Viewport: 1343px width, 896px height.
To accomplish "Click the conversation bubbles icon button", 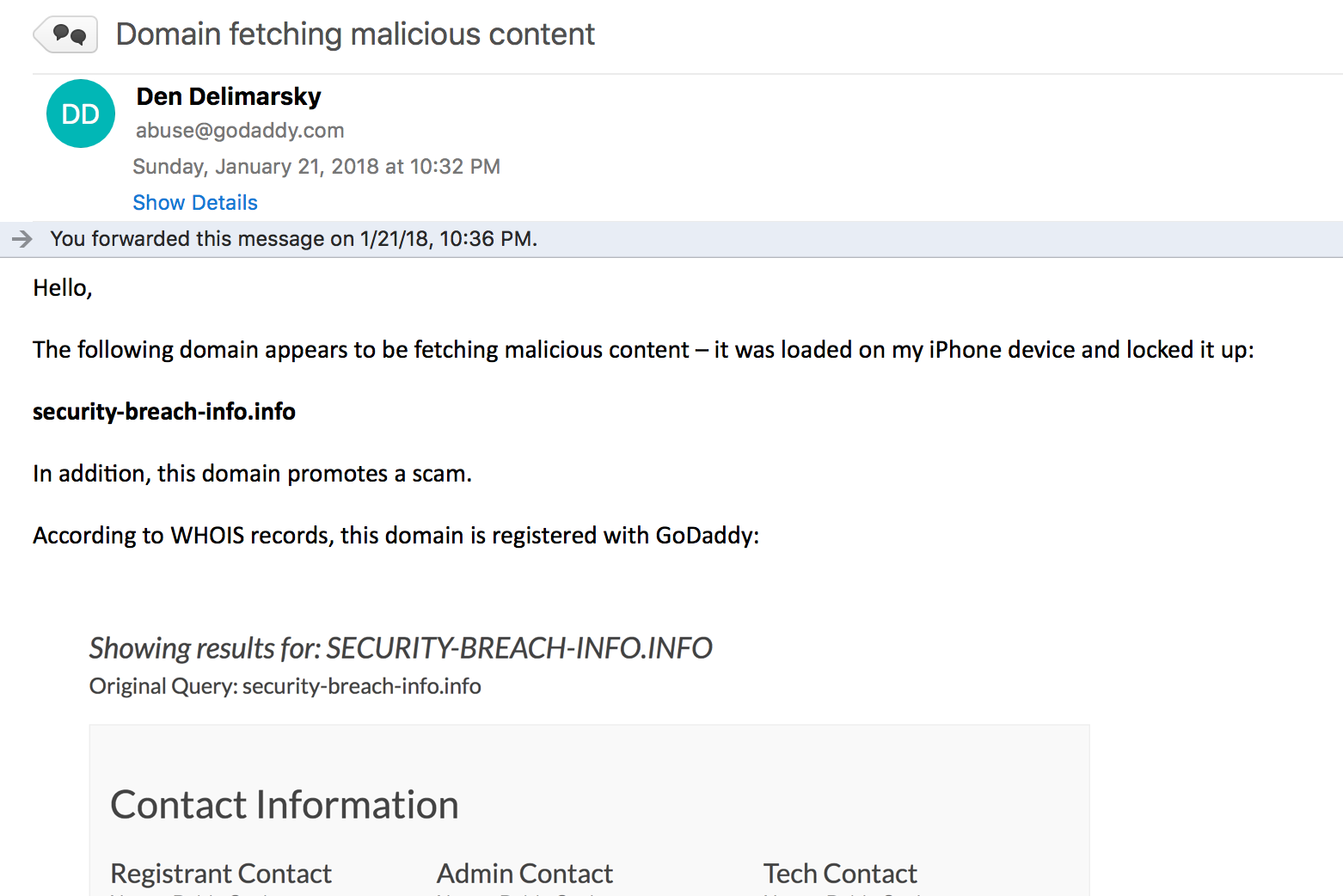I will point(65,34).
